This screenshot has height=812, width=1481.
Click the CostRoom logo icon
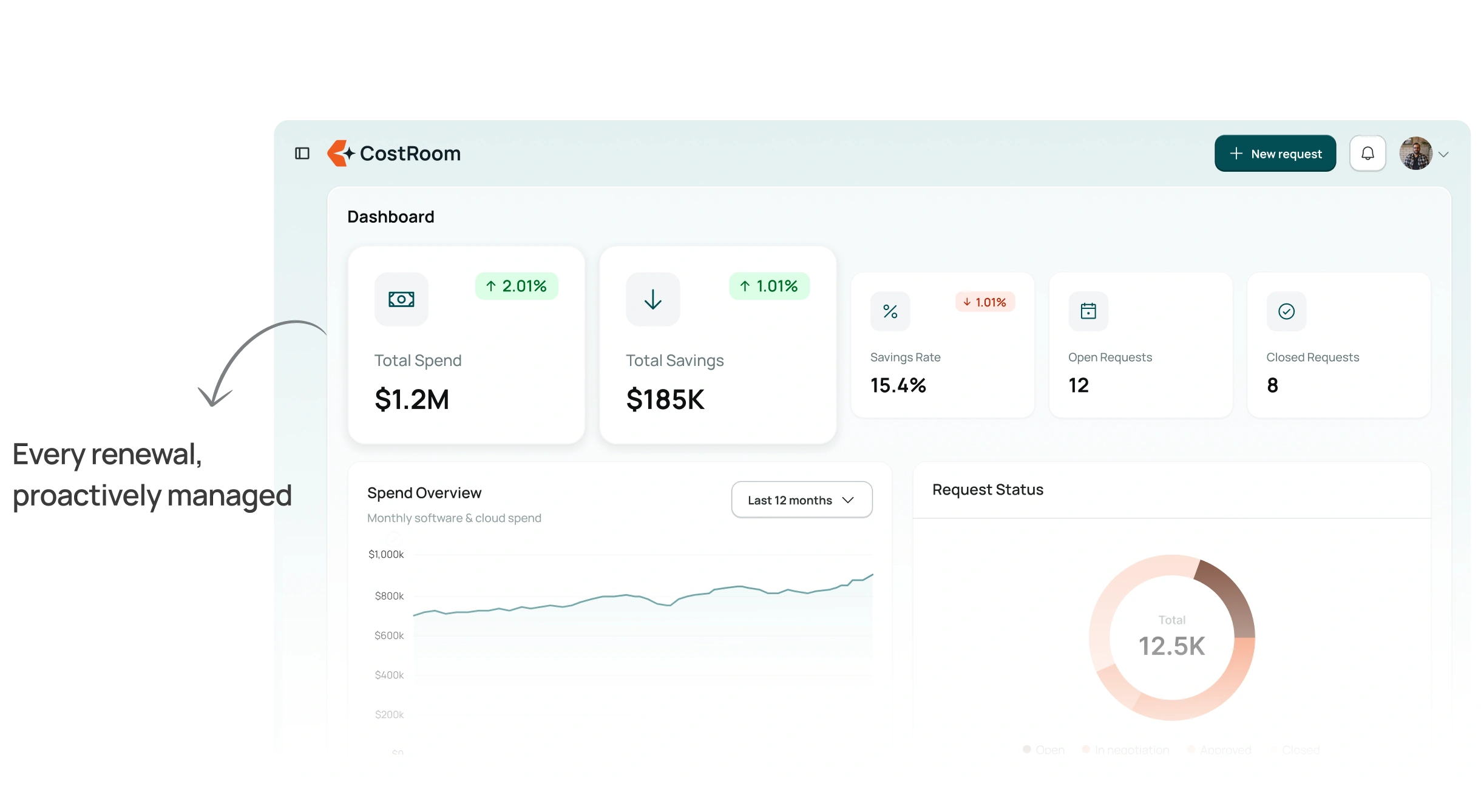point(340,154)
